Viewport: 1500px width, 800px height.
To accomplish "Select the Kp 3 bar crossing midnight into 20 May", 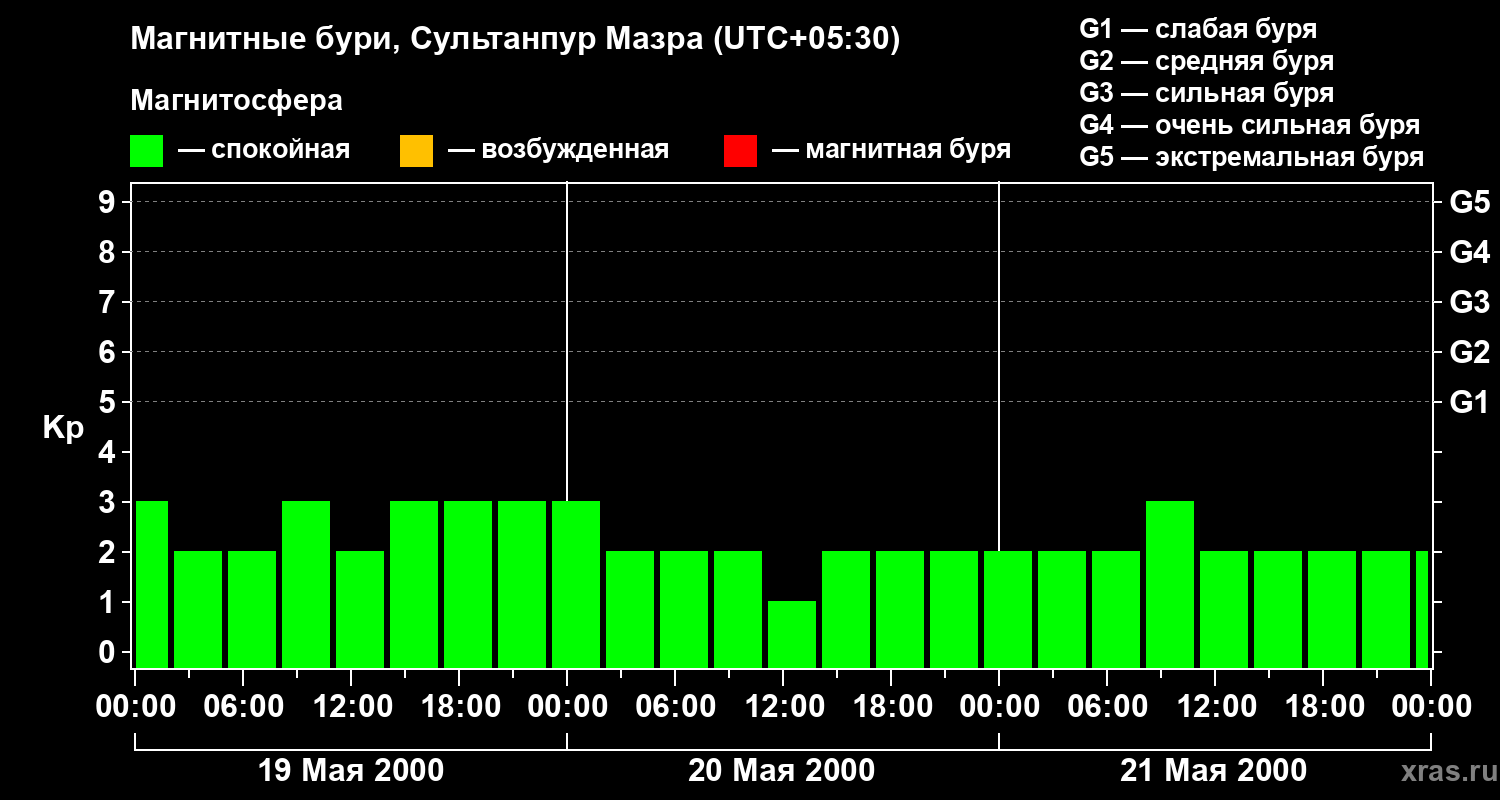I will point(576,584).
